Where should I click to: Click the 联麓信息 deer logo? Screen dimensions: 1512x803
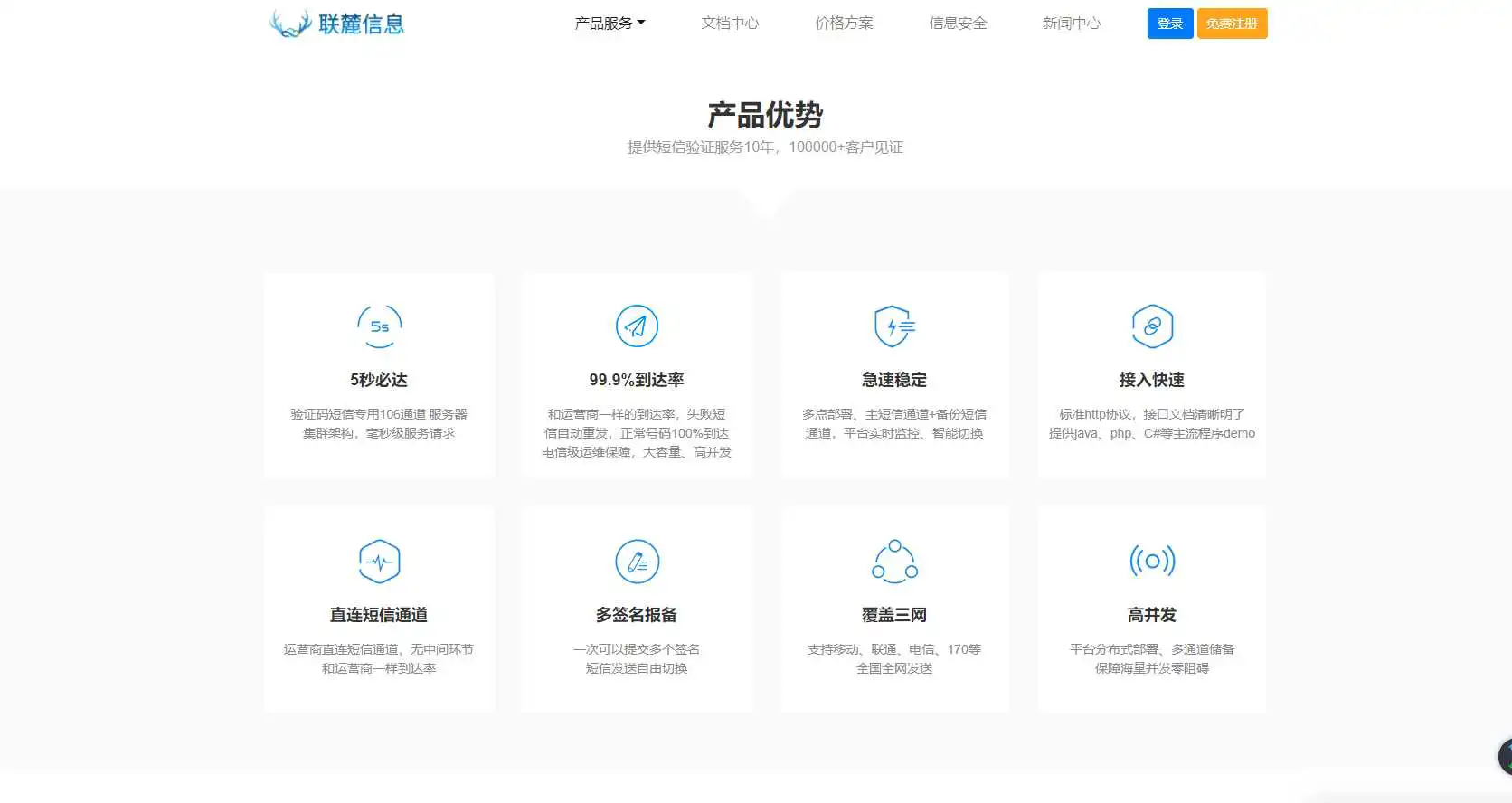point(336,24)
